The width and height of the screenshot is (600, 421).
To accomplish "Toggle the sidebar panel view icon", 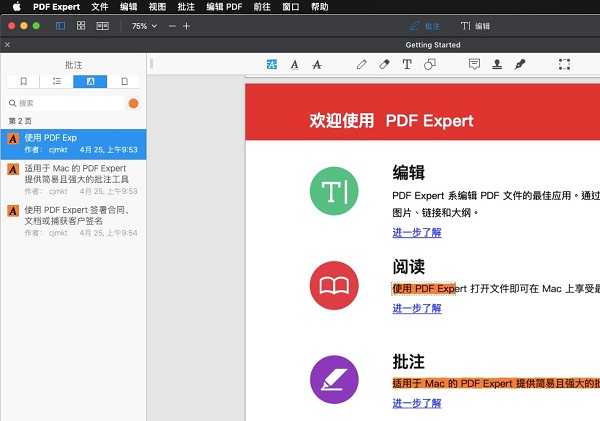I will click(60, 26).
